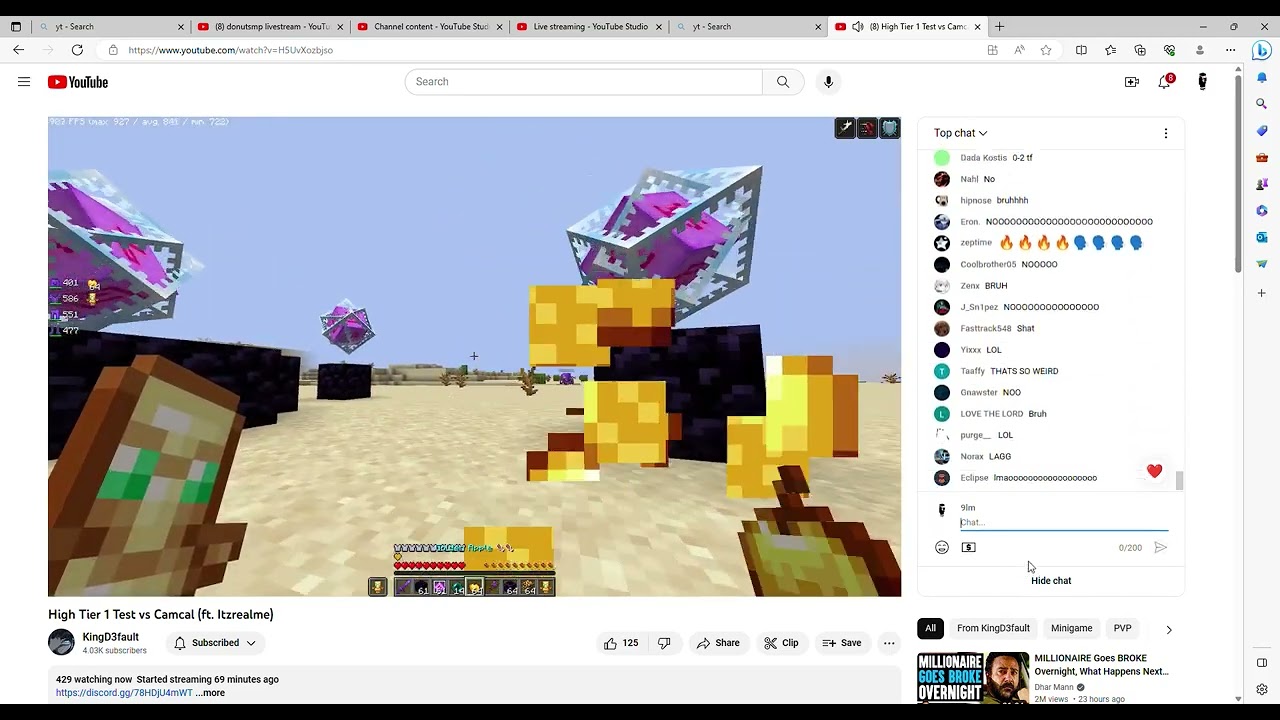Viewport: 1280px width, 720px height.
Task: Open the chat emoji picker
Action: point(942,548)
